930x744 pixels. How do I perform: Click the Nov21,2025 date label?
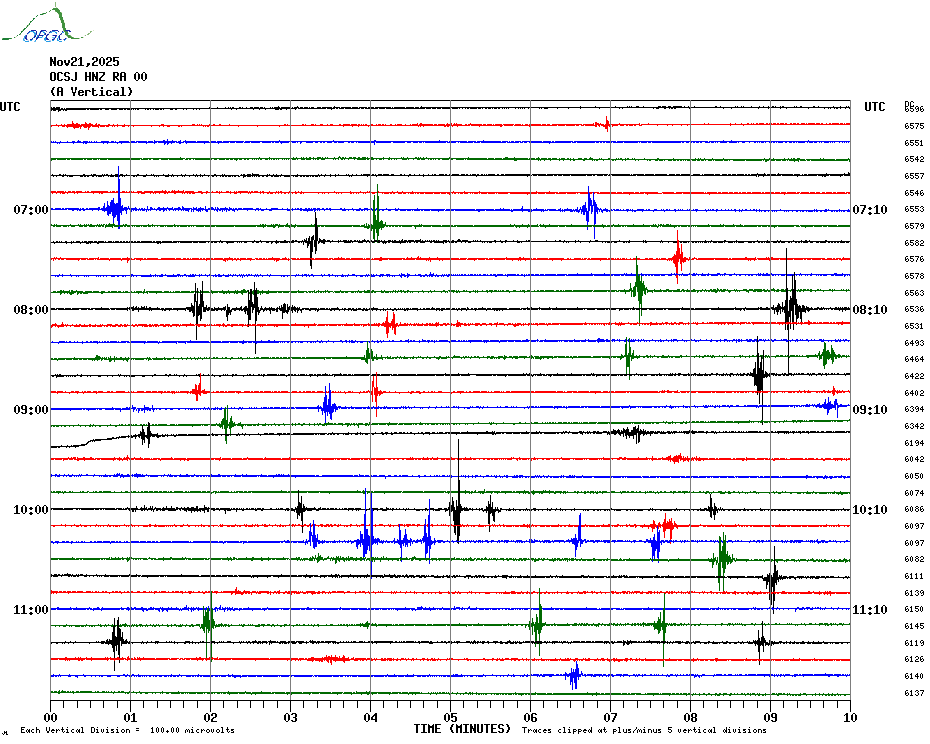coord(84,62)
